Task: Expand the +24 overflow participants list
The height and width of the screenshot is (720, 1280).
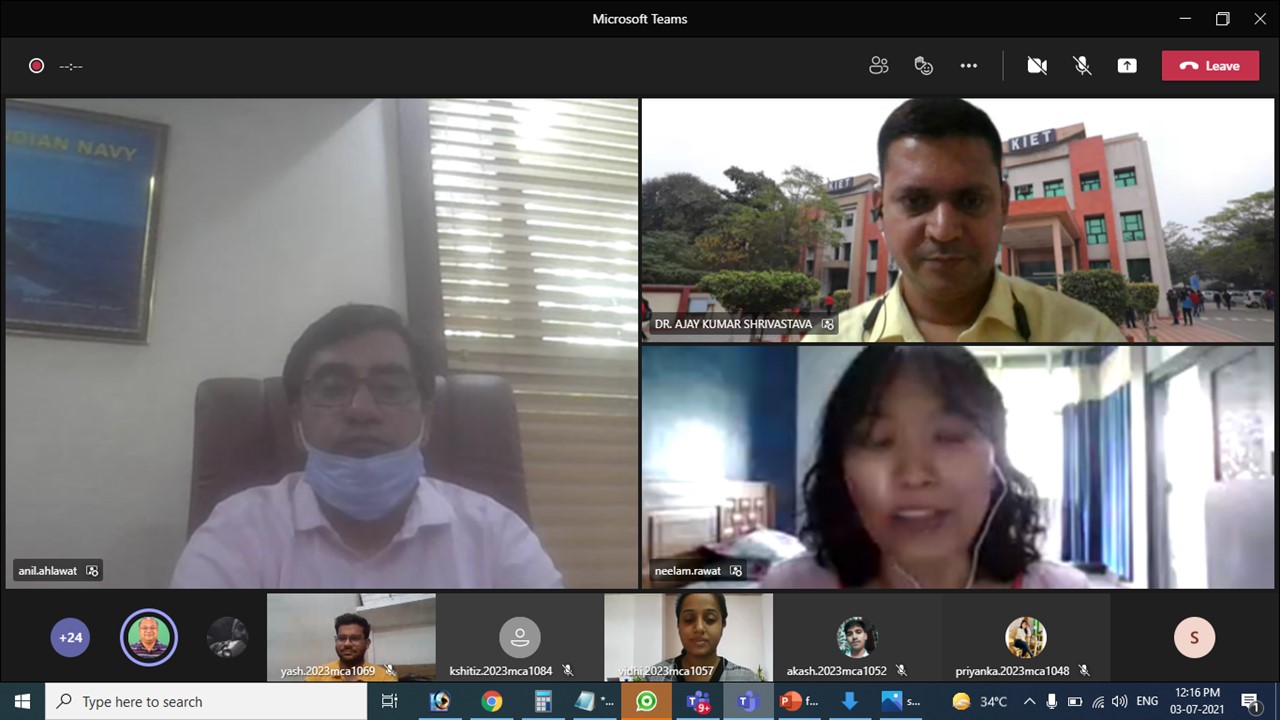Action: coord(70,637)
